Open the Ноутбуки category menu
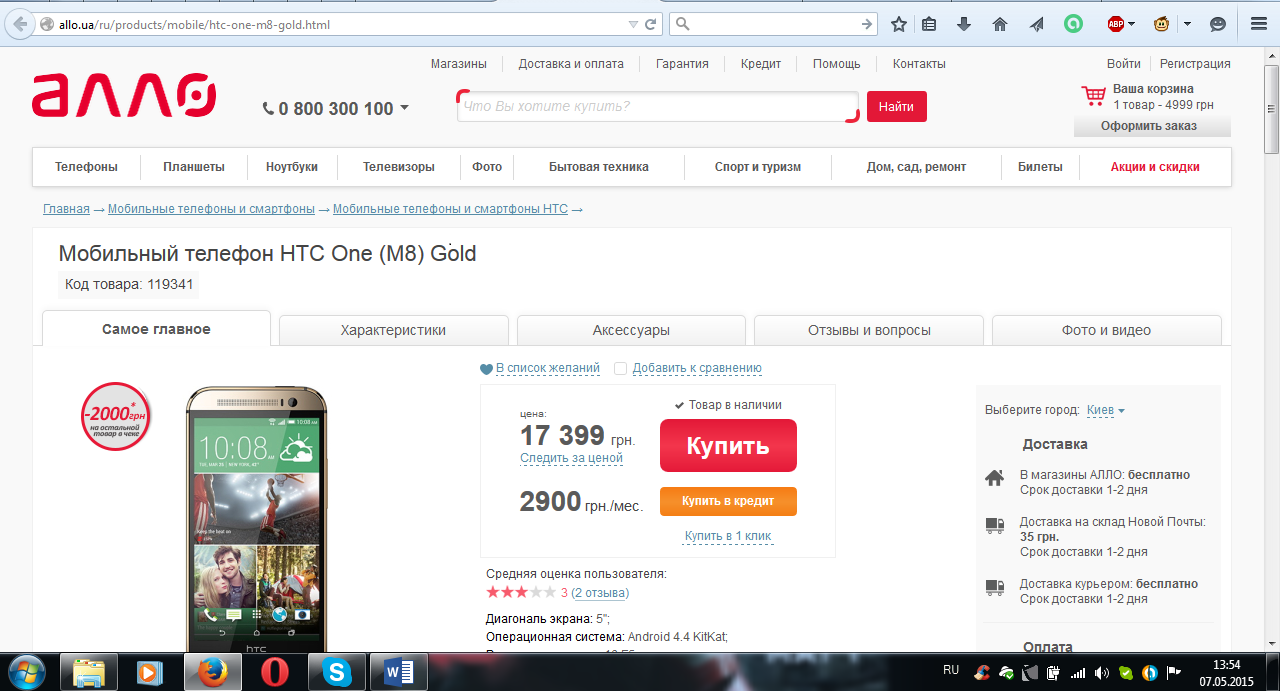 [x=292, y=167]
